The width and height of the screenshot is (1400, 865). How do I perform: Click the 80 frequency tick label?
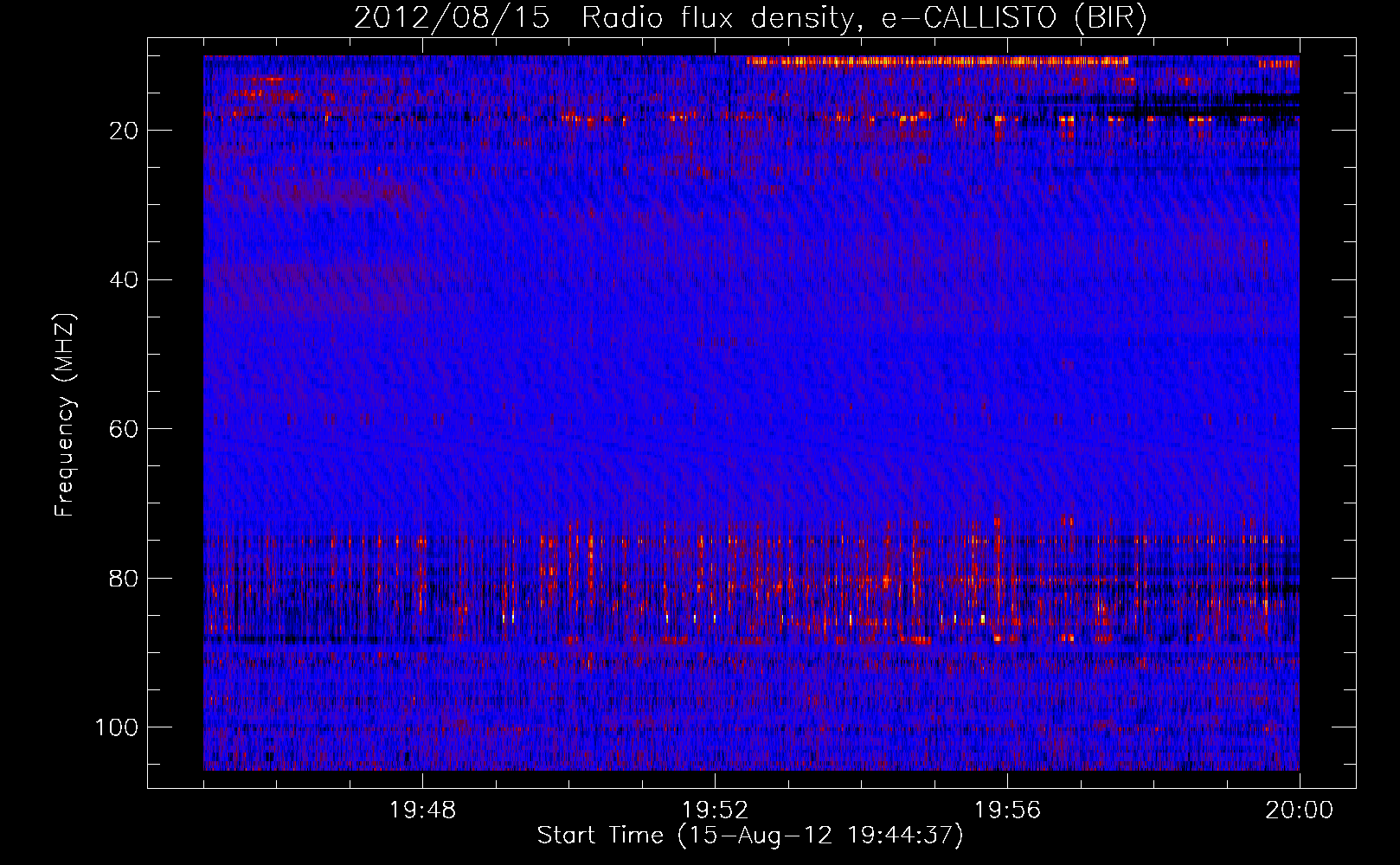(125, 578)
